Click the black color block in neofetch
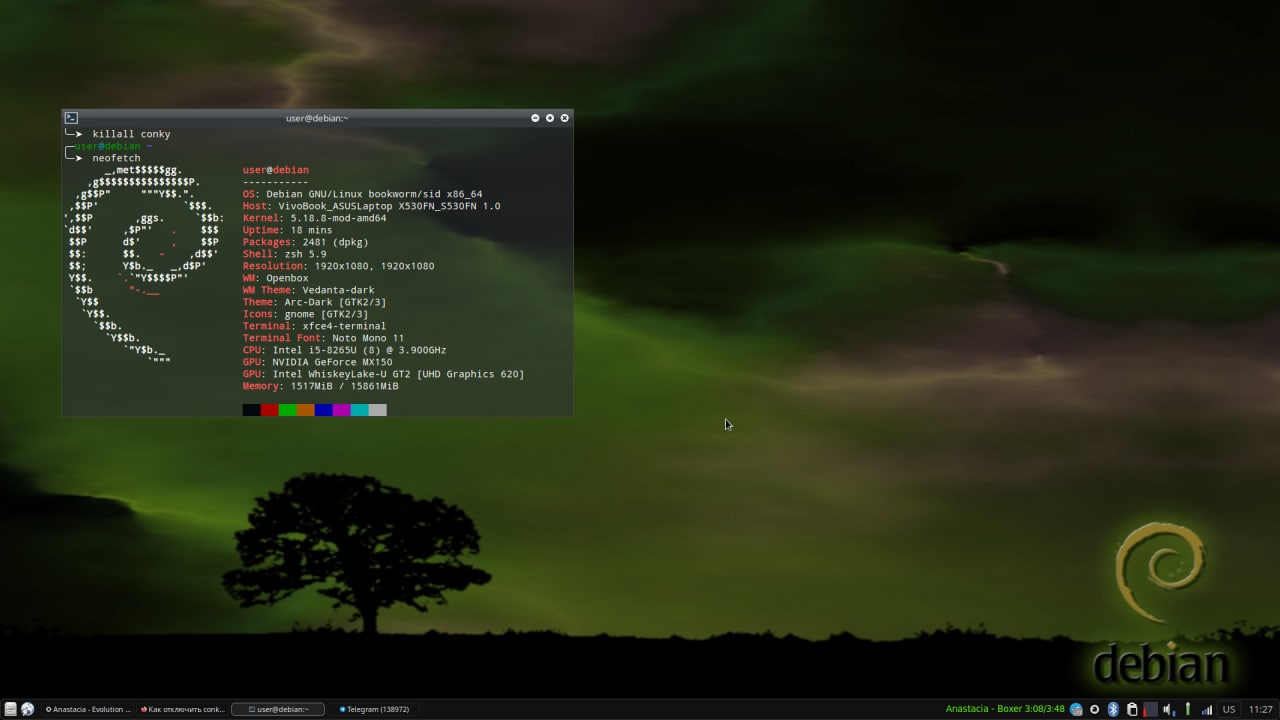This screenshot has width=1280, height=720. coord(252,410)
